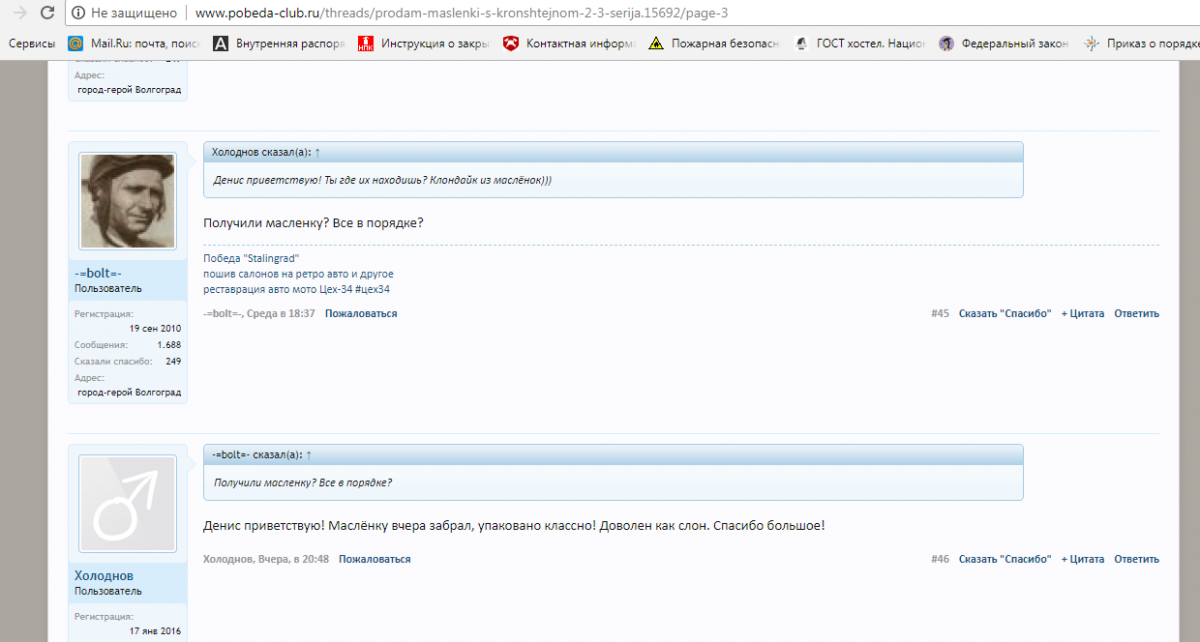
Task: Click the site info 'Не защищено' icon
Action: [79, 14]
